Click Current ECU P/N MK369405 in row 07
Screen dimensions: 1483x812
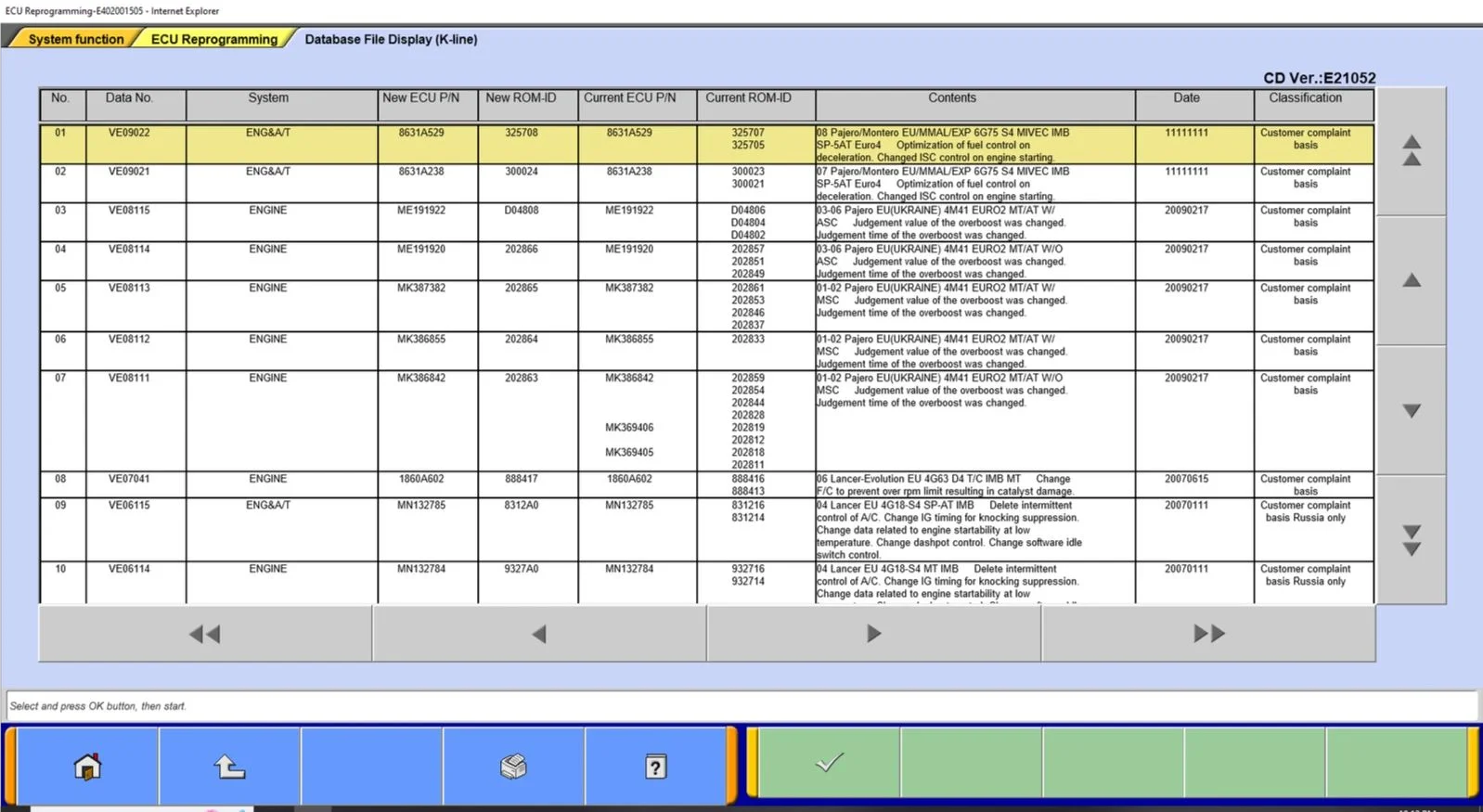tap(629, 453)
